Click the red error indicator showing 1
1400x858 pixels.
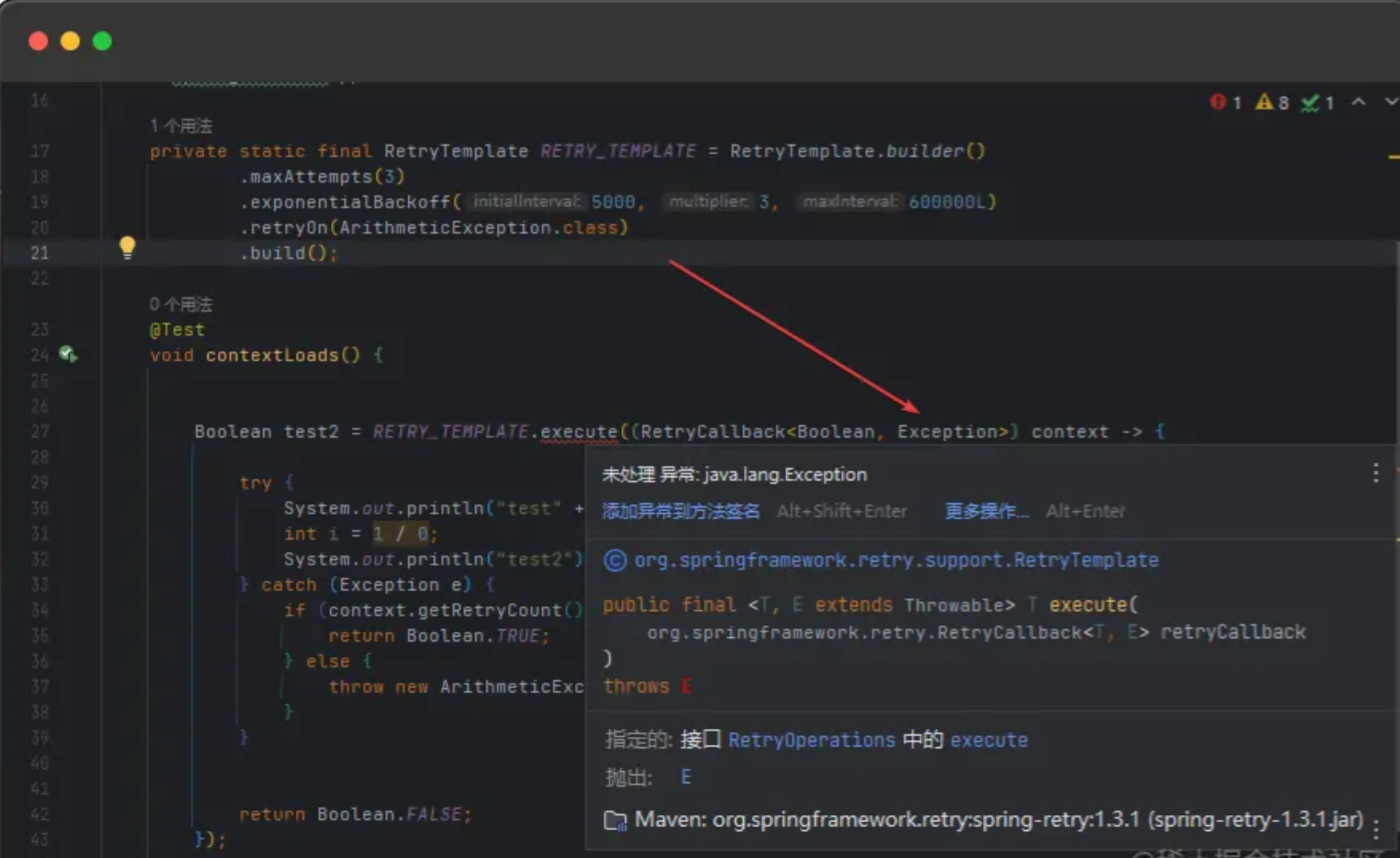coord(1225,102)
